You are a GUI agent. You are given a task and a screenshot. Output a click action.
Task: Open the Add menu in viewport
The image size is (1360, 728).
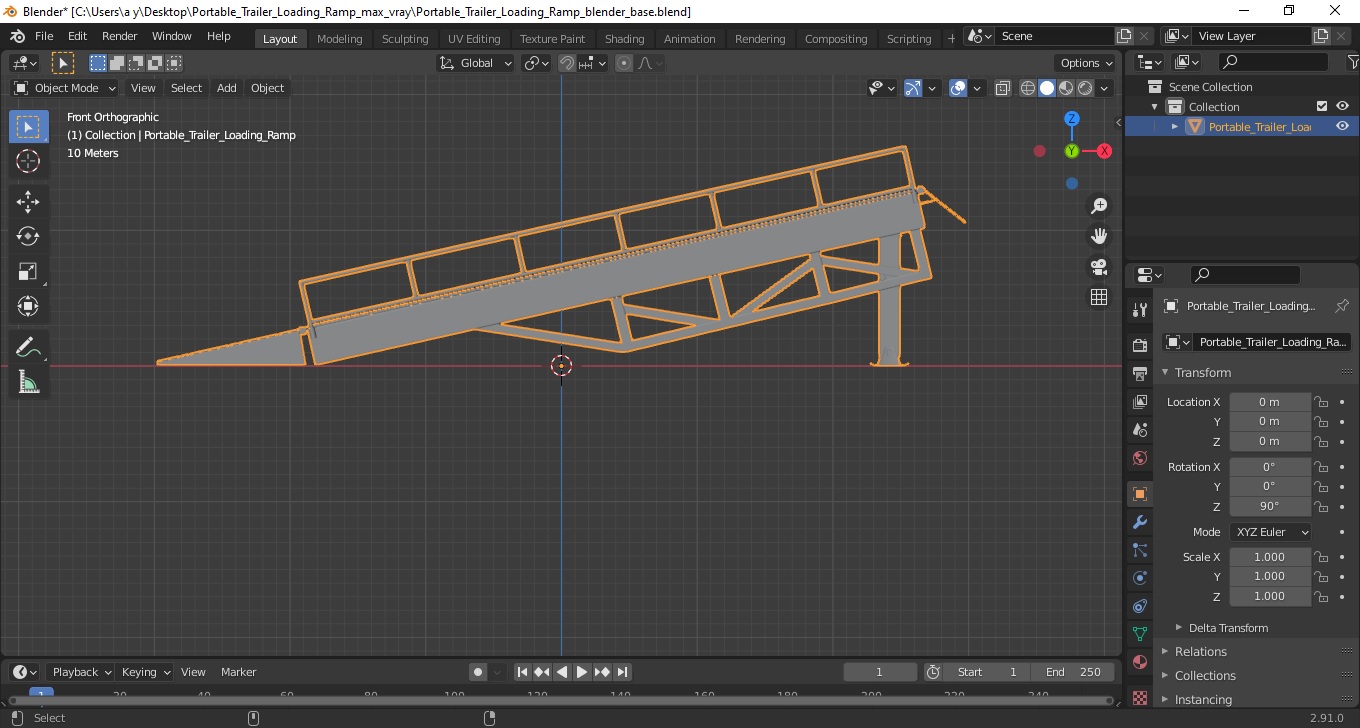[x=227, y=88]
